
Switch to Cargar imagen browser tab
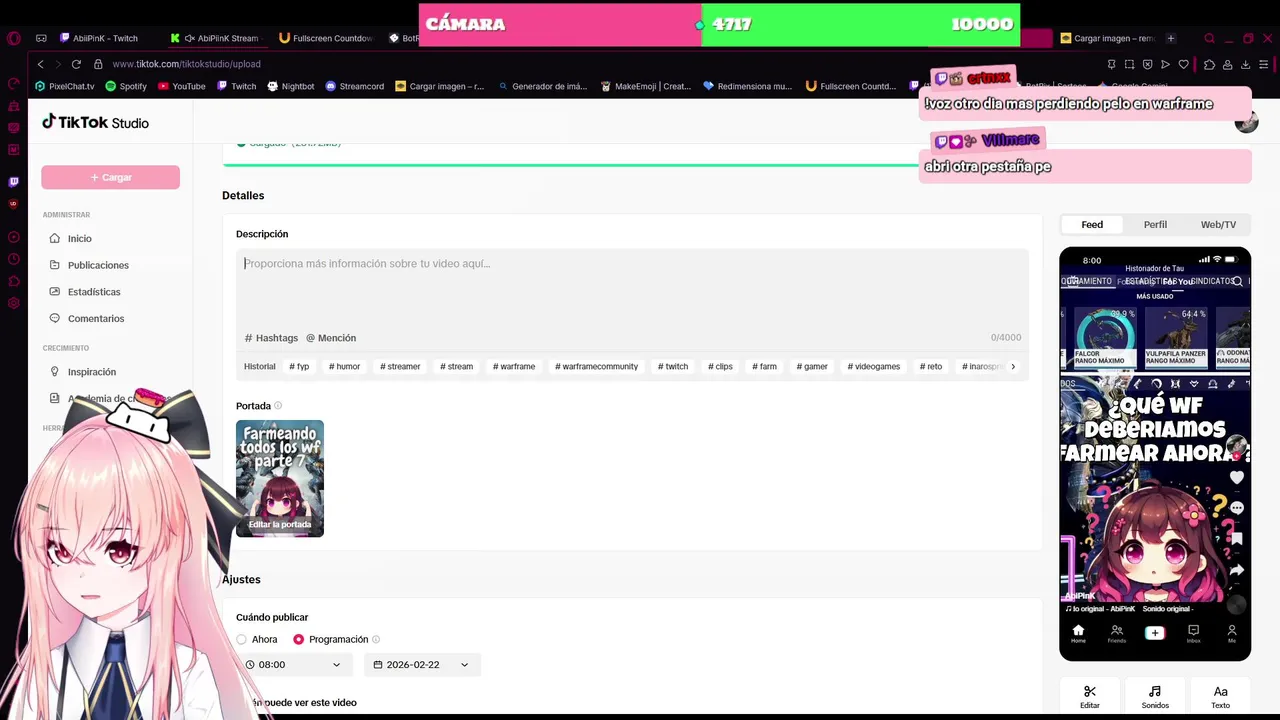tap(1106, 38)
